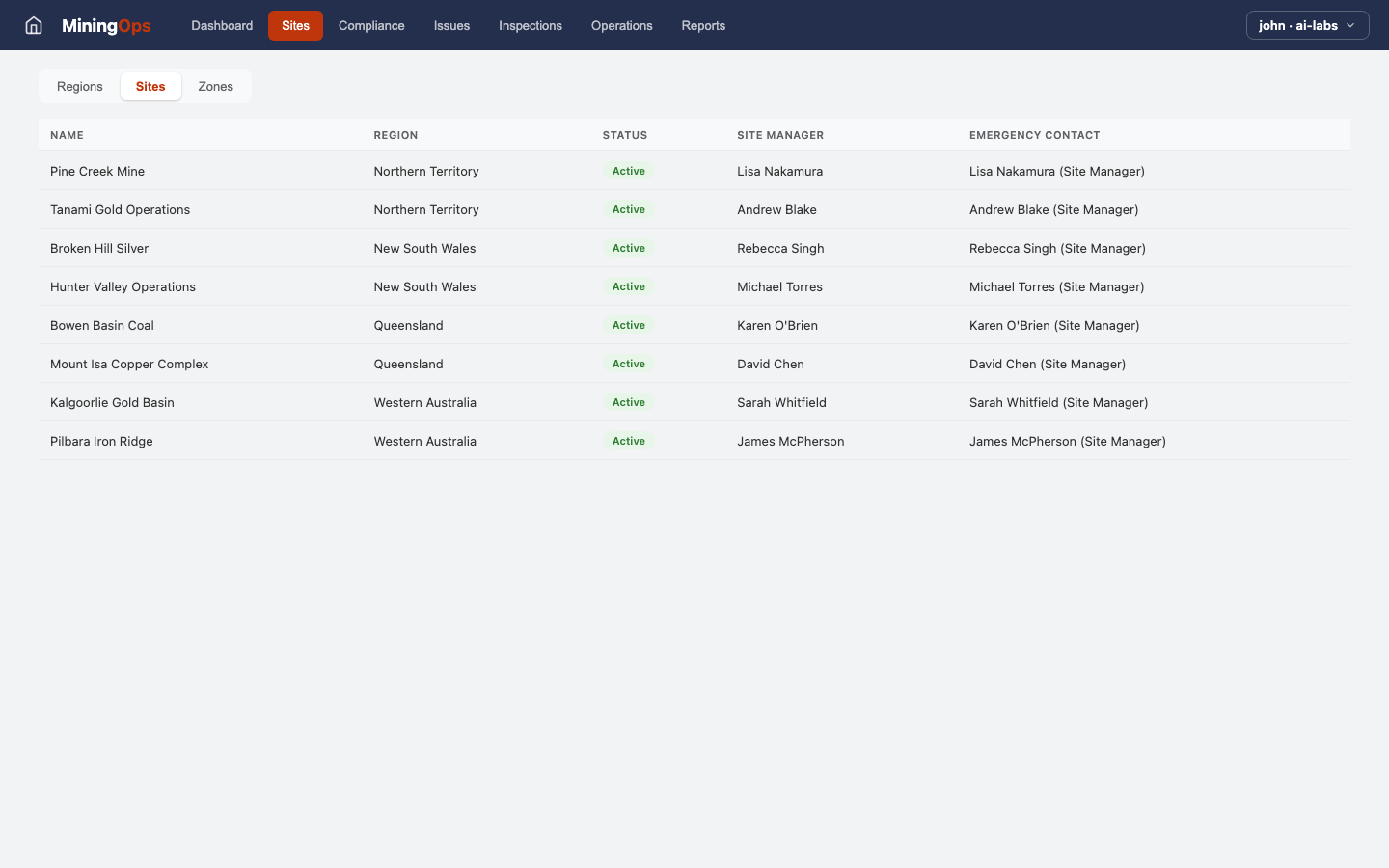Expand the john · ai-labs account dropdown

[x=1307, y=25]
